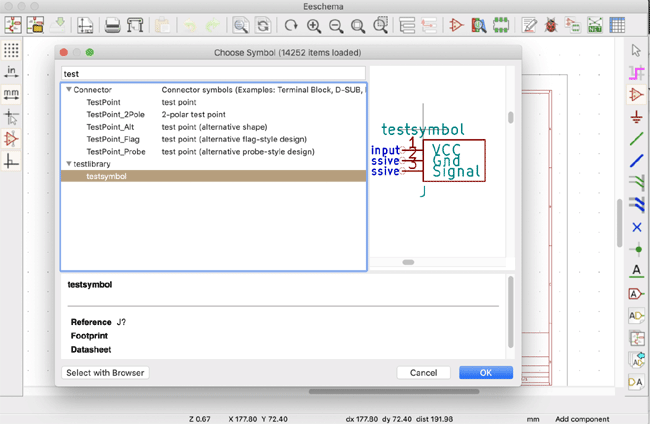
Task: Open the hierarchy navigator icon
Action: pos(407,25)
